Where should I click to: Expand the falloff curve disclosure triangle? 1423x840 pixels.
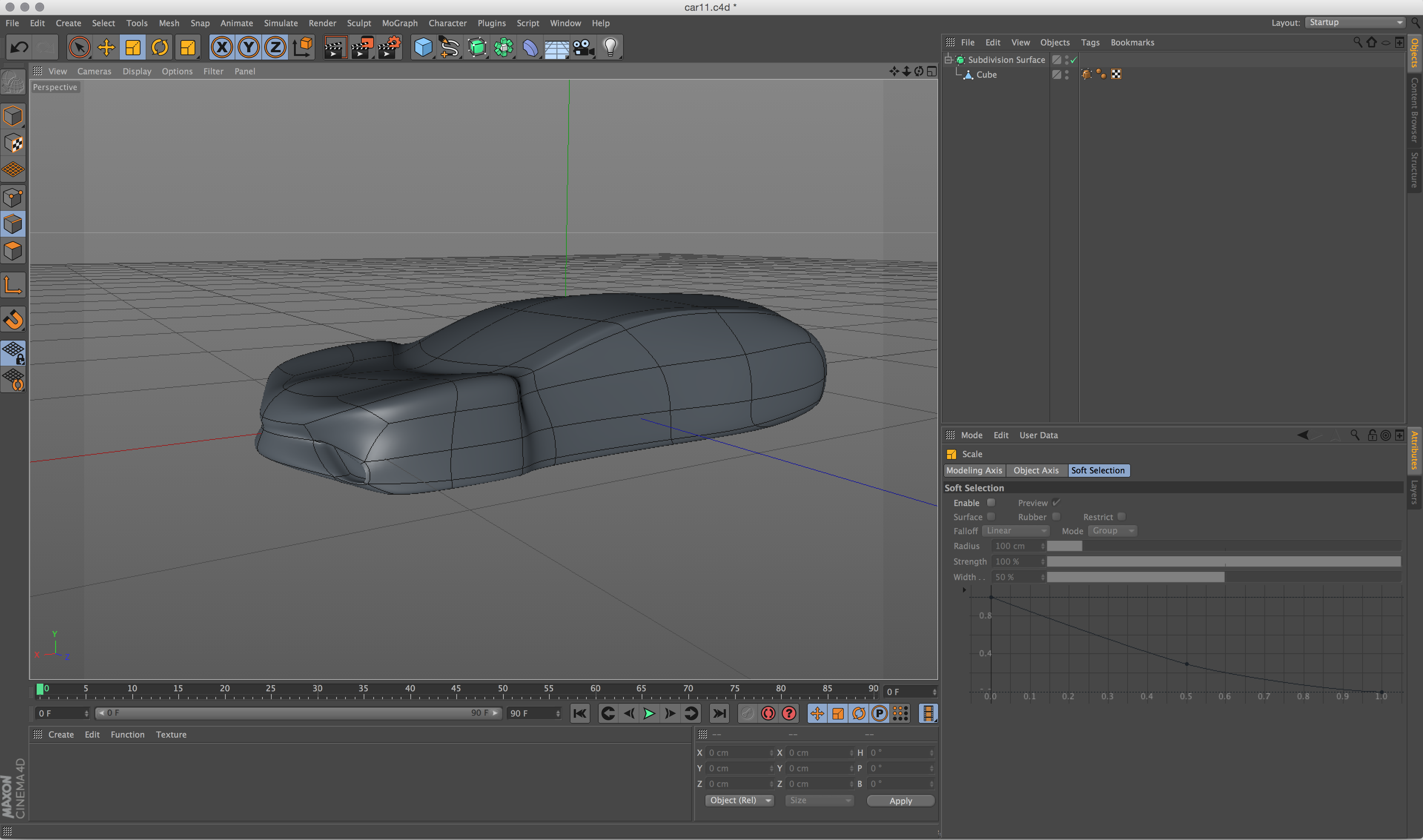click(x=964, y=590)
